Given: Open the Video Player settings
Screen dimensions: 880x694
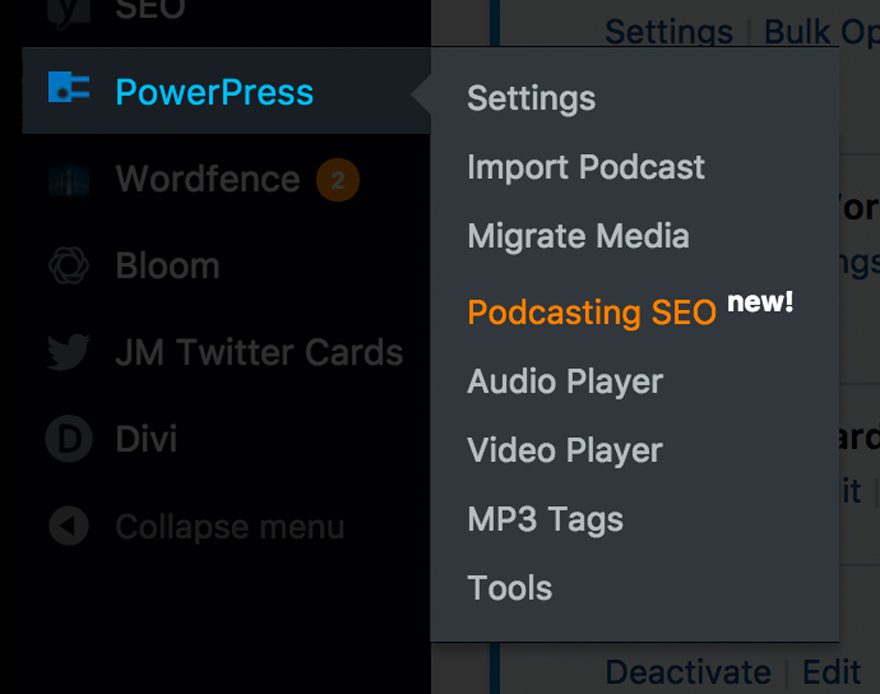Looking at the screenshot, I should pos(564,450).
